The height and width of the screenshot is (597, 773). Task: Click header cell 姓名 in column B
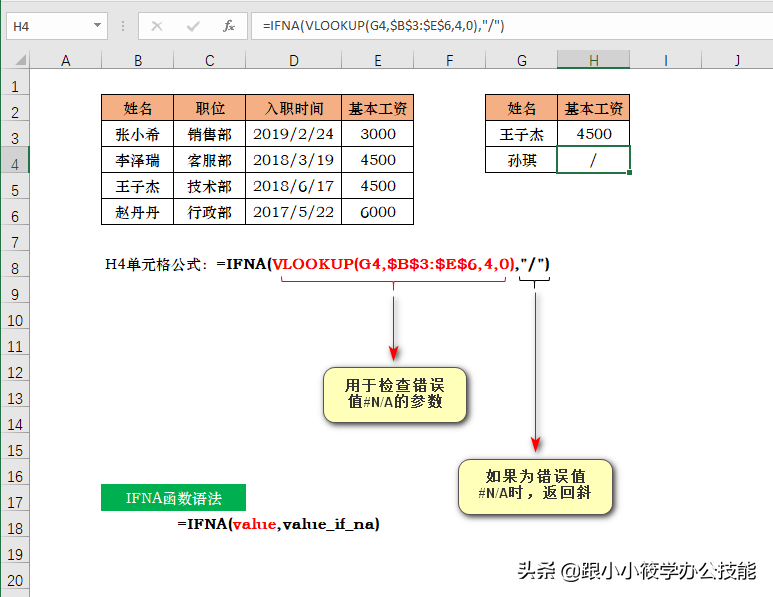coord(138,108)
